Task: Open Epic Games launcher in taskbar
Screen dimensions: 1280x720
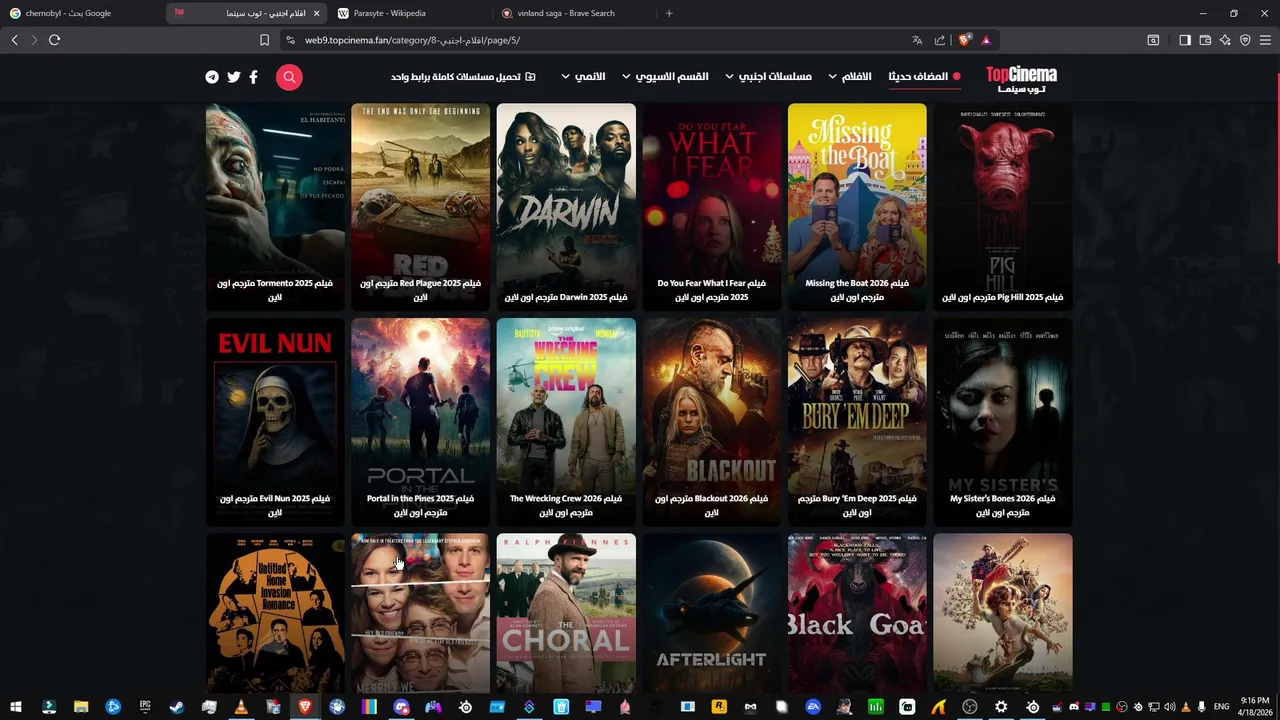Action: click(145, 707)
